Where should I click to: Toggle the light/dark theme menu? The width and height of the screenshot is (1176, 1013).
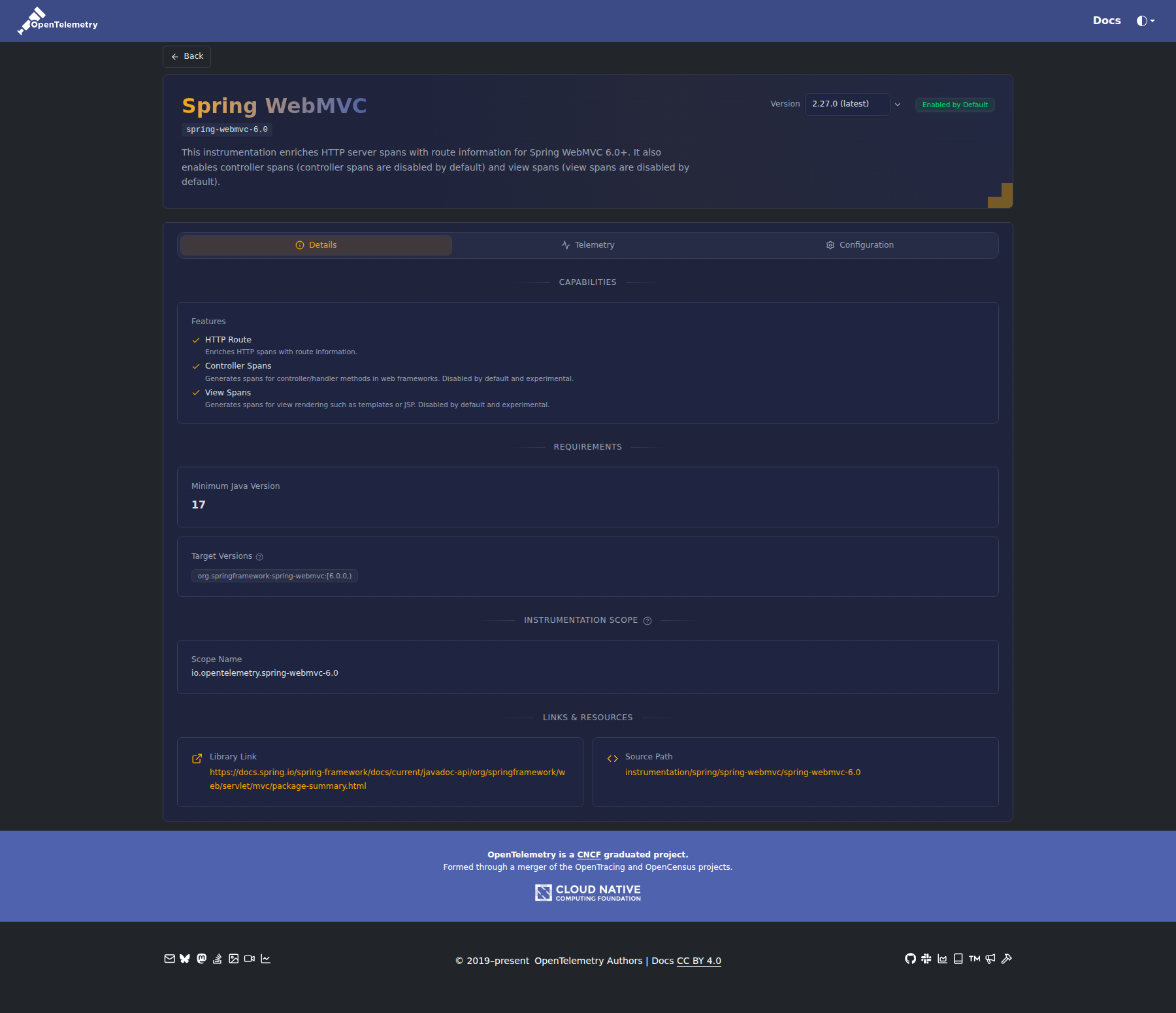pos(1145,21)
